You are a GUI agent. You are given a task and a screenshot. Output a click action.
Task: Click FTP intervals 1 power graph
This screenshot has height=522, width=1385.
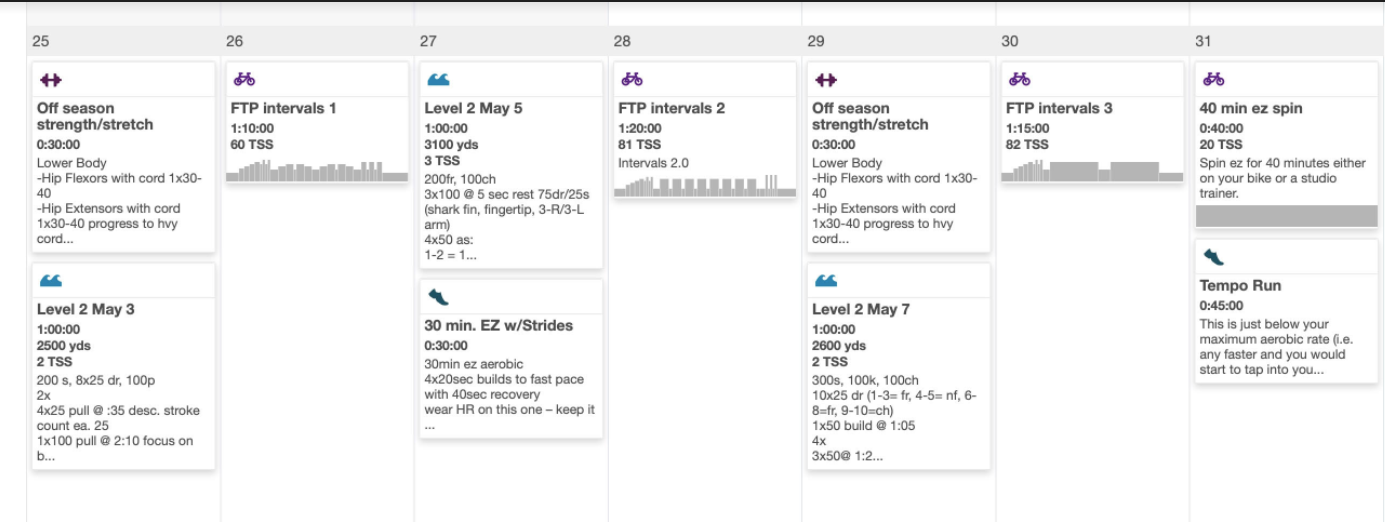[317, 171]
